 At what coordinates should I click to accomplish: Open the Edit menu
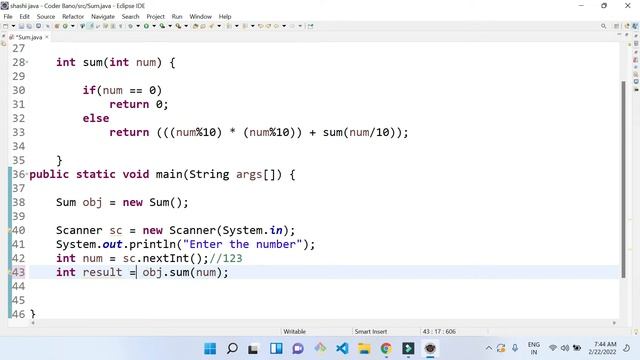point(24,16)
